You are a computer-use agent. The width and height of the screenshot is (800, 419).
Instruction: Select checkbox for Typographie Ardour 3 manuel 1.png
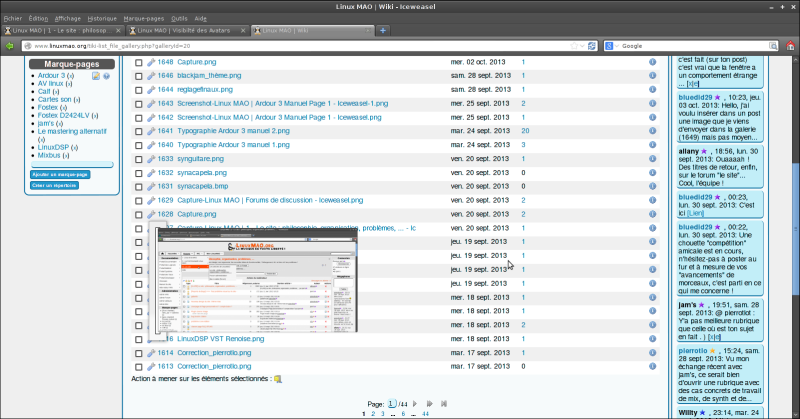point(138,145)
